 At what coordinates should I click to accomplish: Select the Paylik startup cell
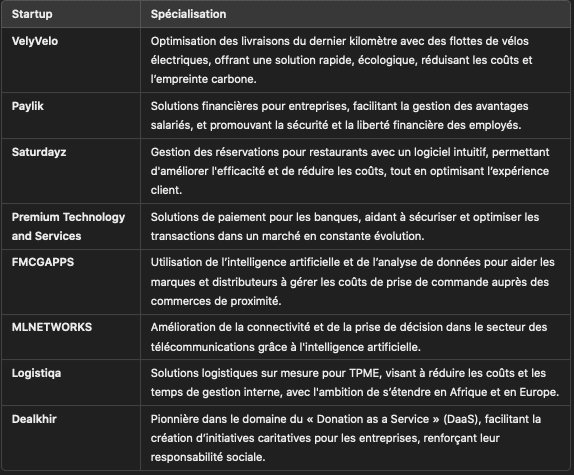coord(71,116)
